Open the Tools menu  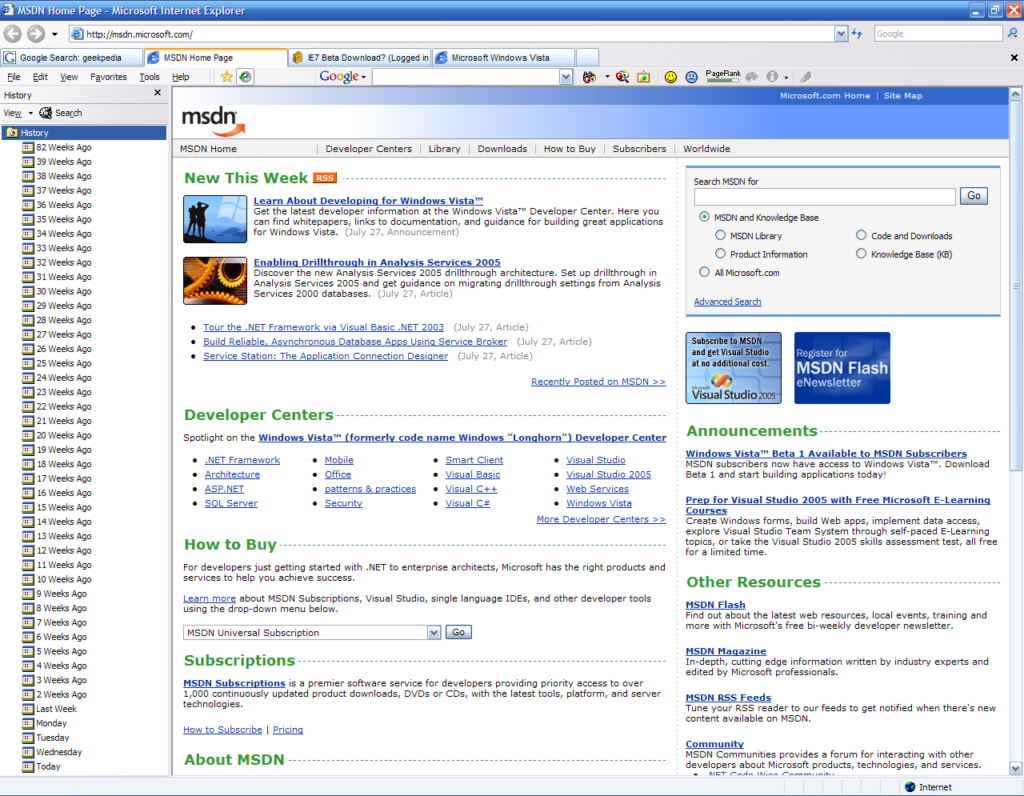coord(150,77)
